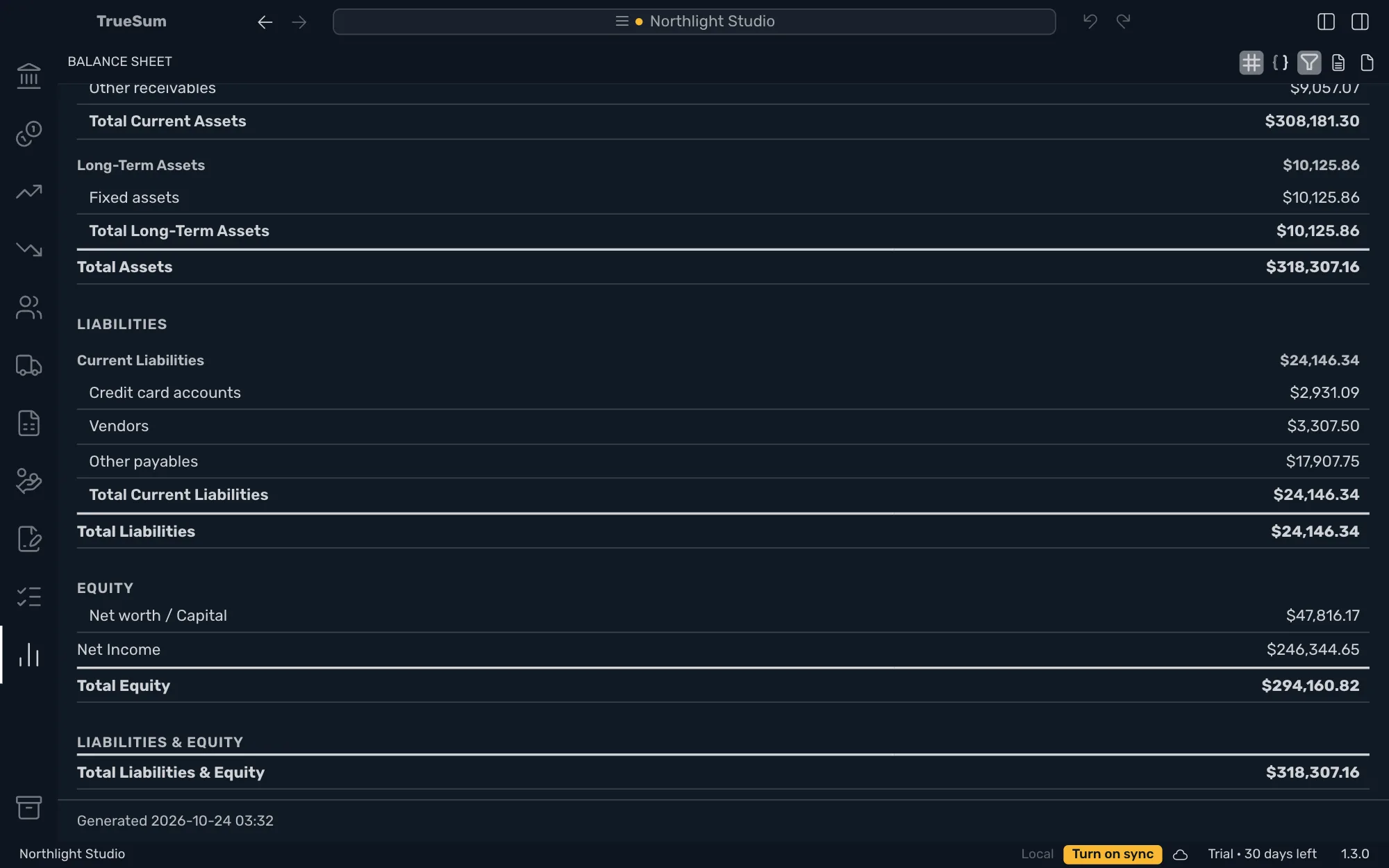Open the people contacts sidebar icon
Image resolution: width=1389 pixels, height=868 pixels.
[x=28, y=308]
